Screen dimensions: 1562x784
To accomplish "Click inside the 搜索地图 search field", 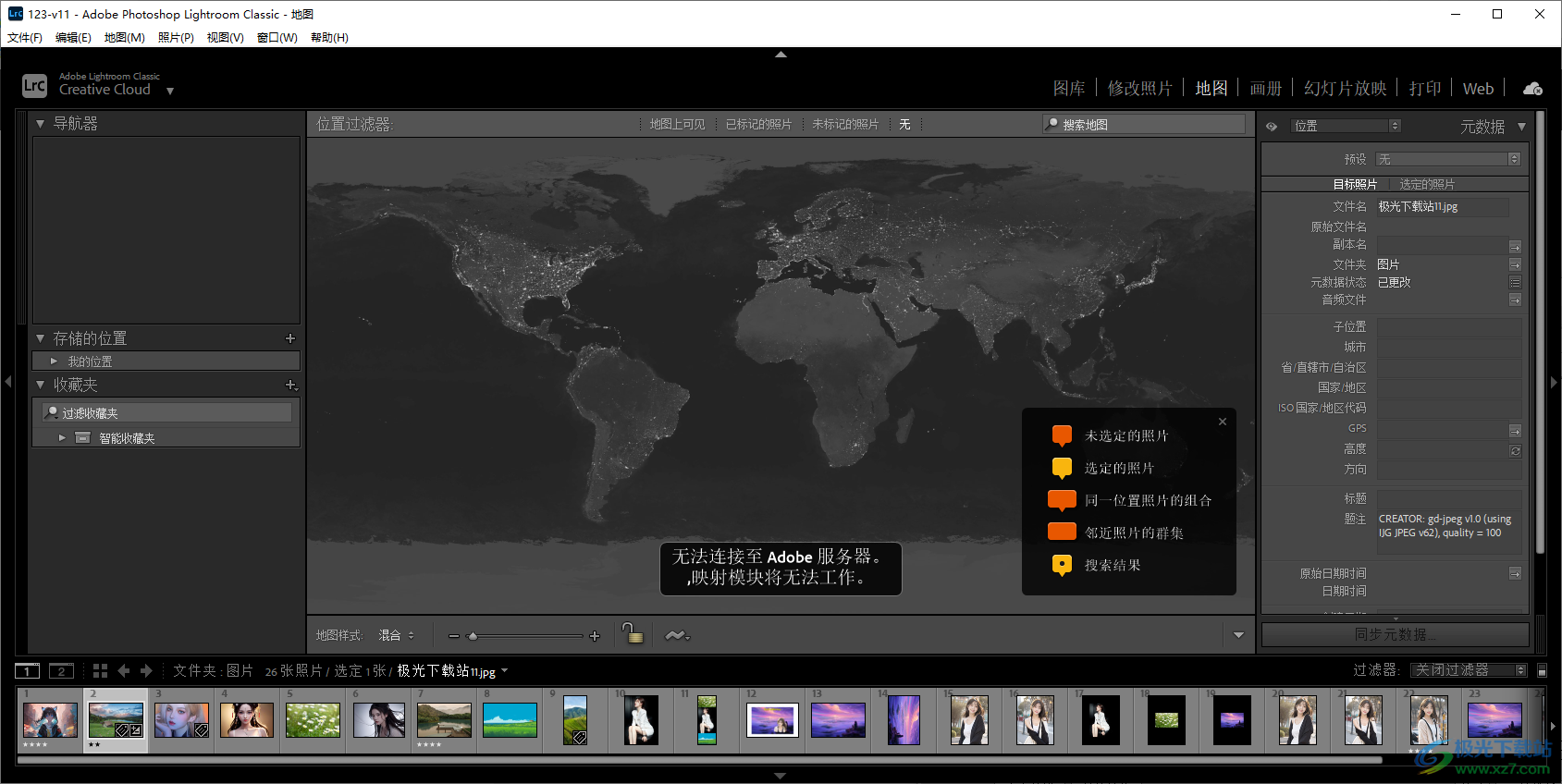I will tap(1144, 124).
